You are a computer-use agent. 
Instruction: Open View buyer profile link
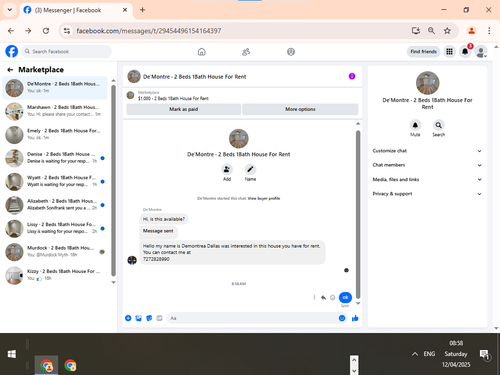264,198
